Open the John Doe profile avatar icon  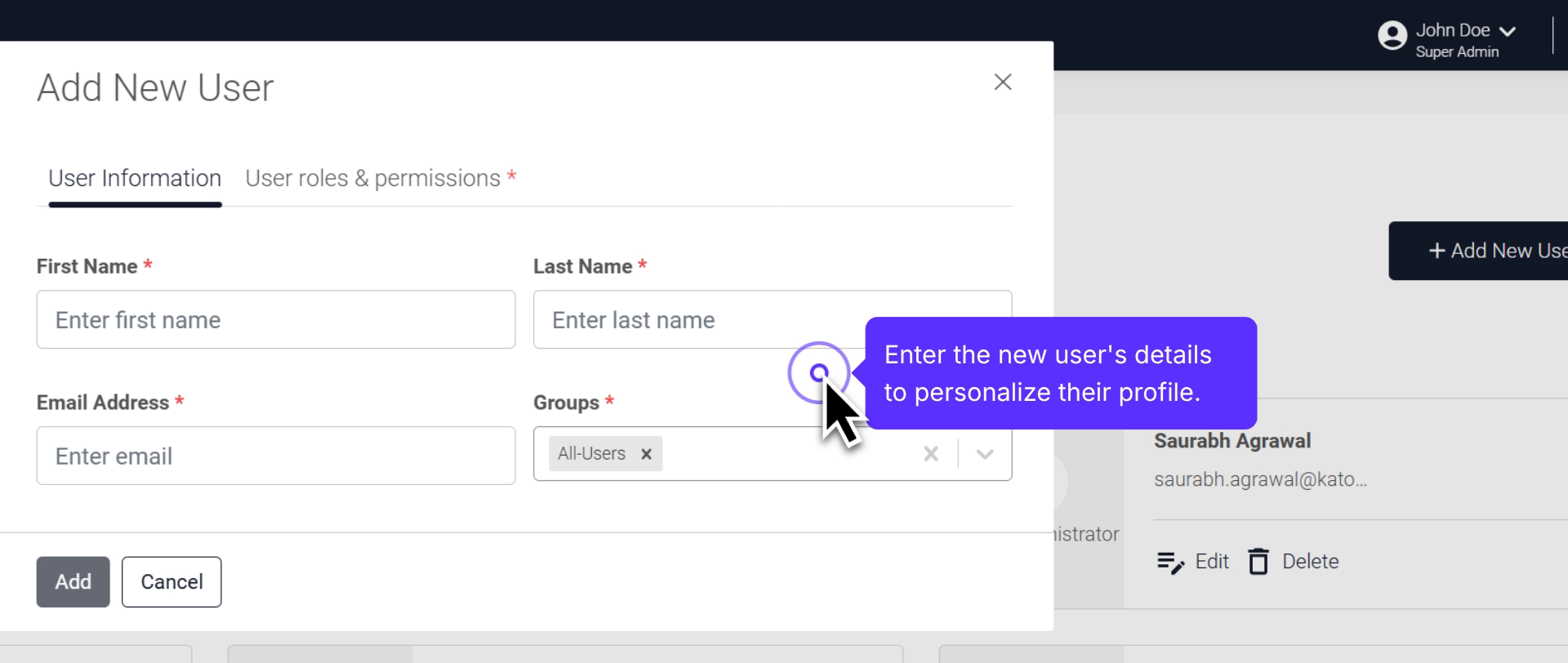point(1392,36)
